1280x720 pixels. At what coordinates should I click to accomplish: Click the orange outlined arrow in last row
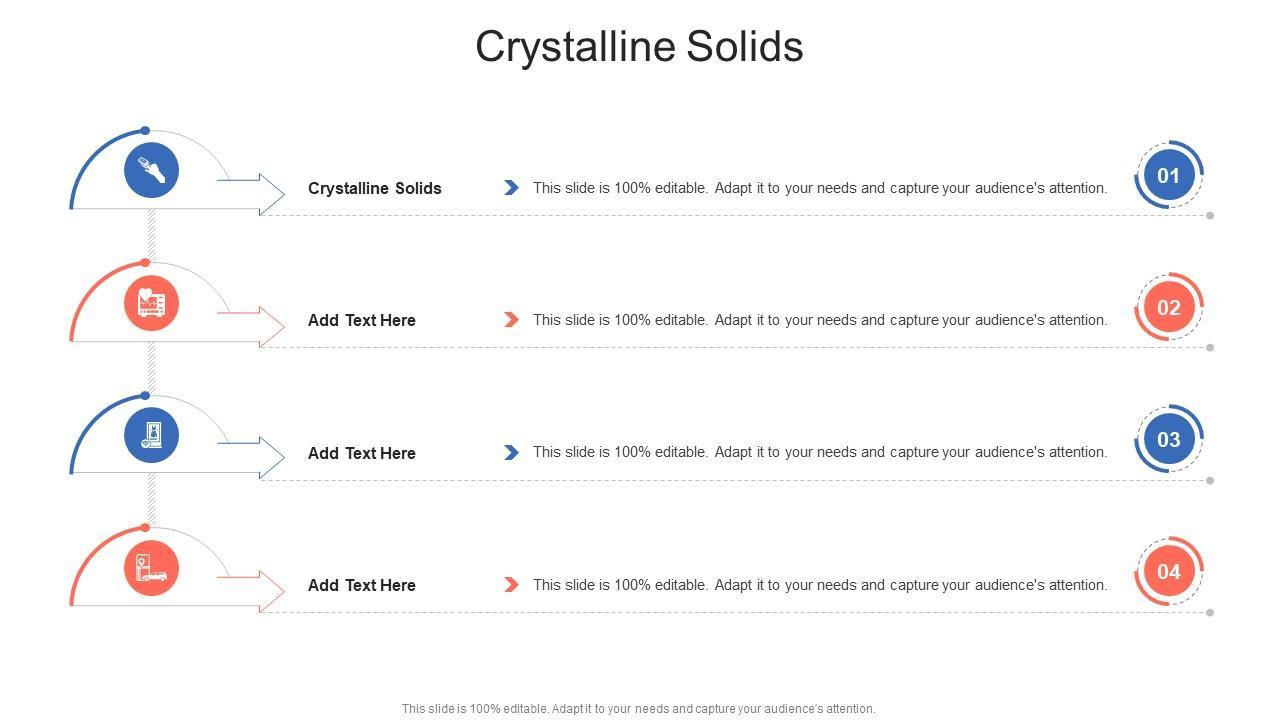click(x=254, y=590)
